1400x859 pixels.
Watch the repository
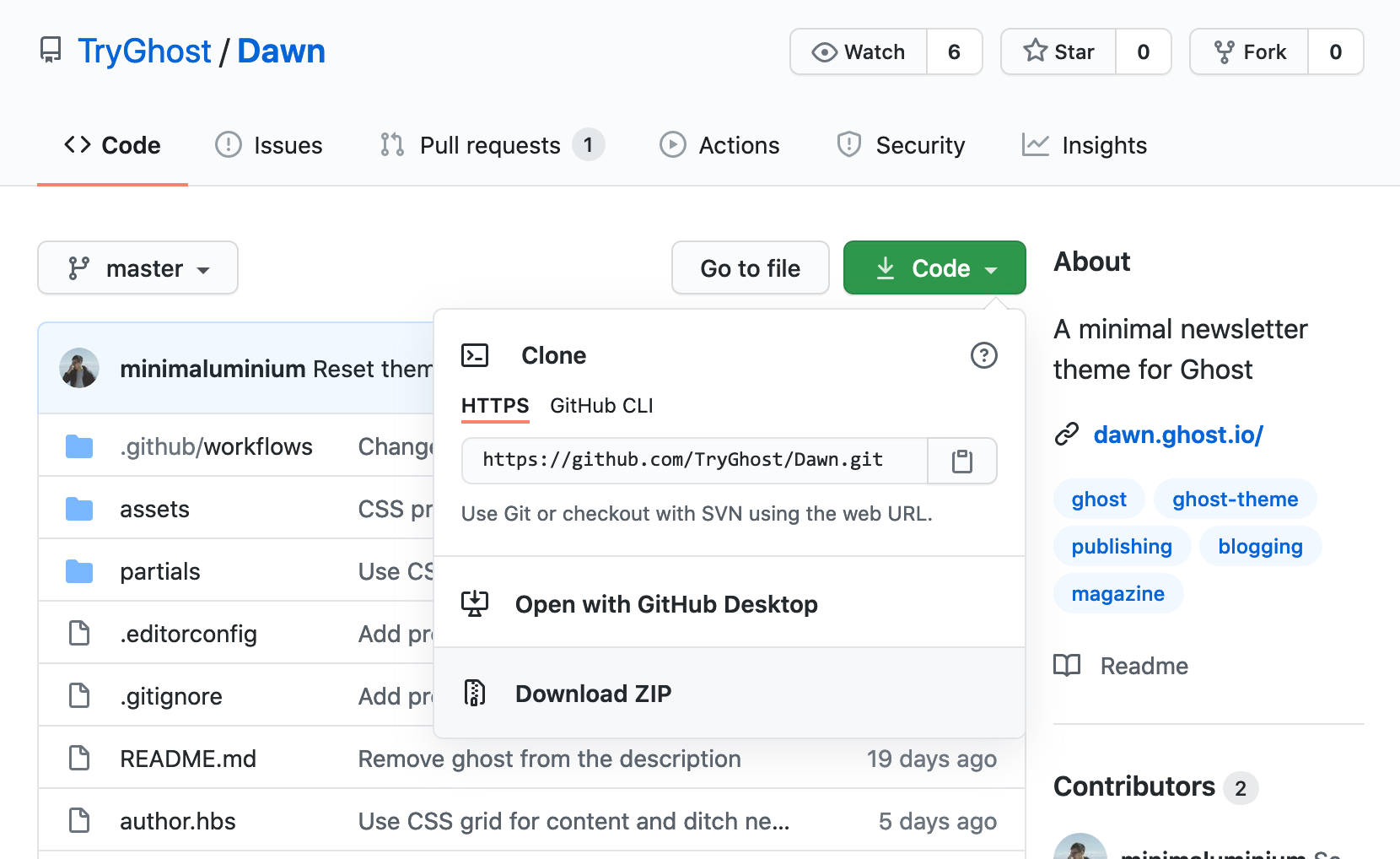(x=859, y=52)
